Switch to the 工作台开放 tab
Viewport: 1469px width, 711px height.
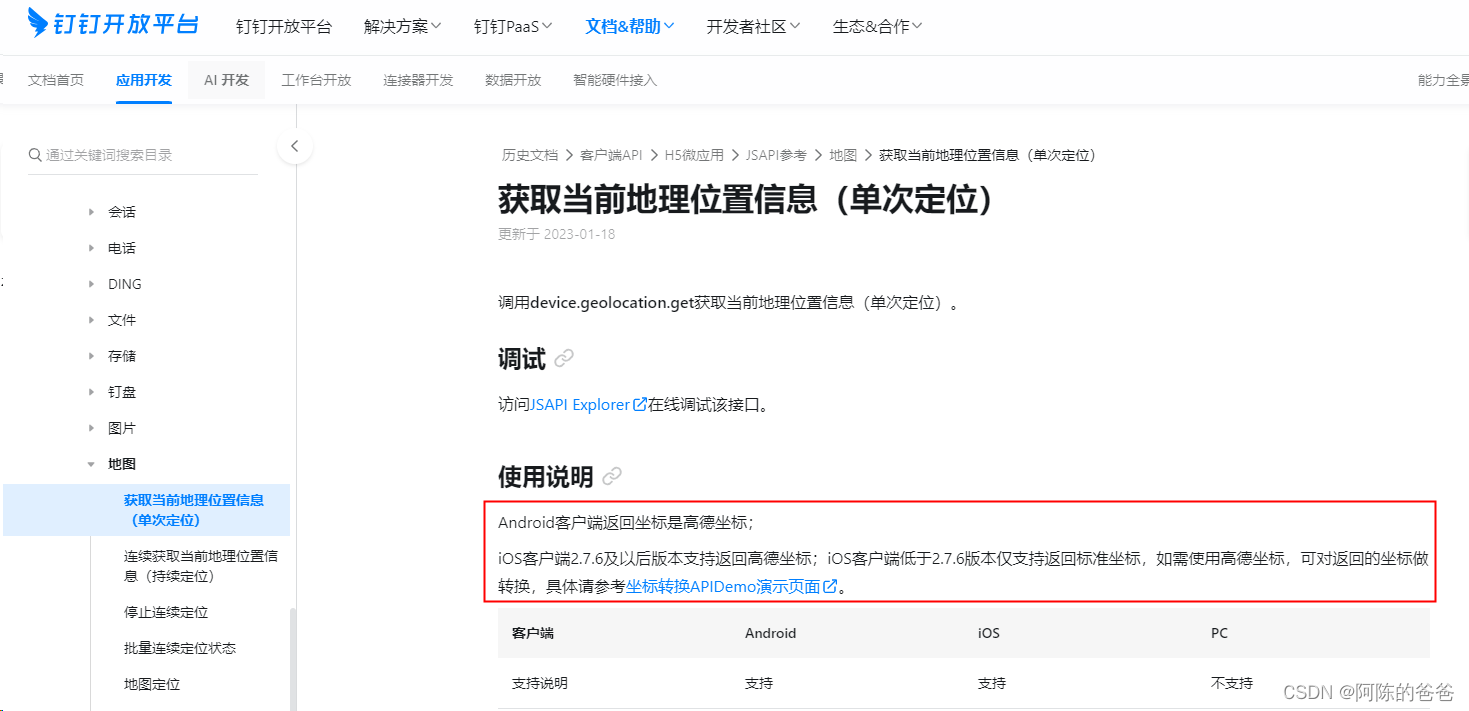[316, 79]
